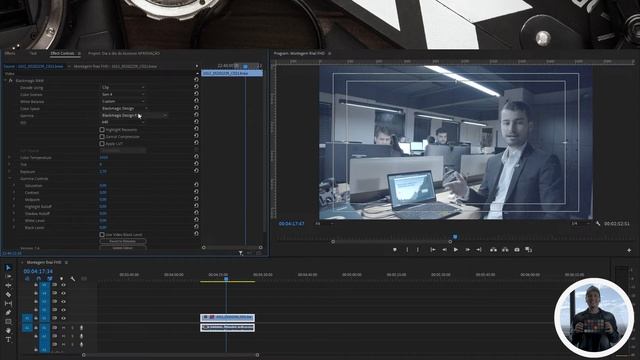Screen dimensions: 640x360
Task: Open the Color Space dropdown
Action: [125, 109]
